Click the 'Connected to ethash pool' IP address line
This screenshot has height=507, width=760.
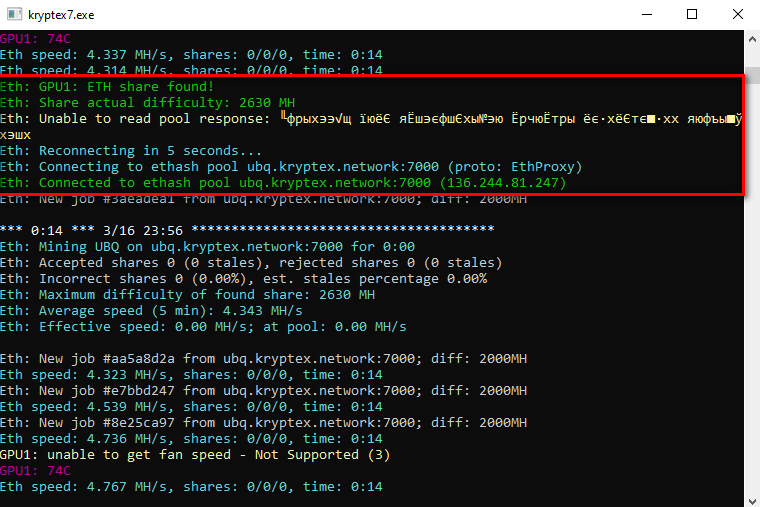click(283, 183)
